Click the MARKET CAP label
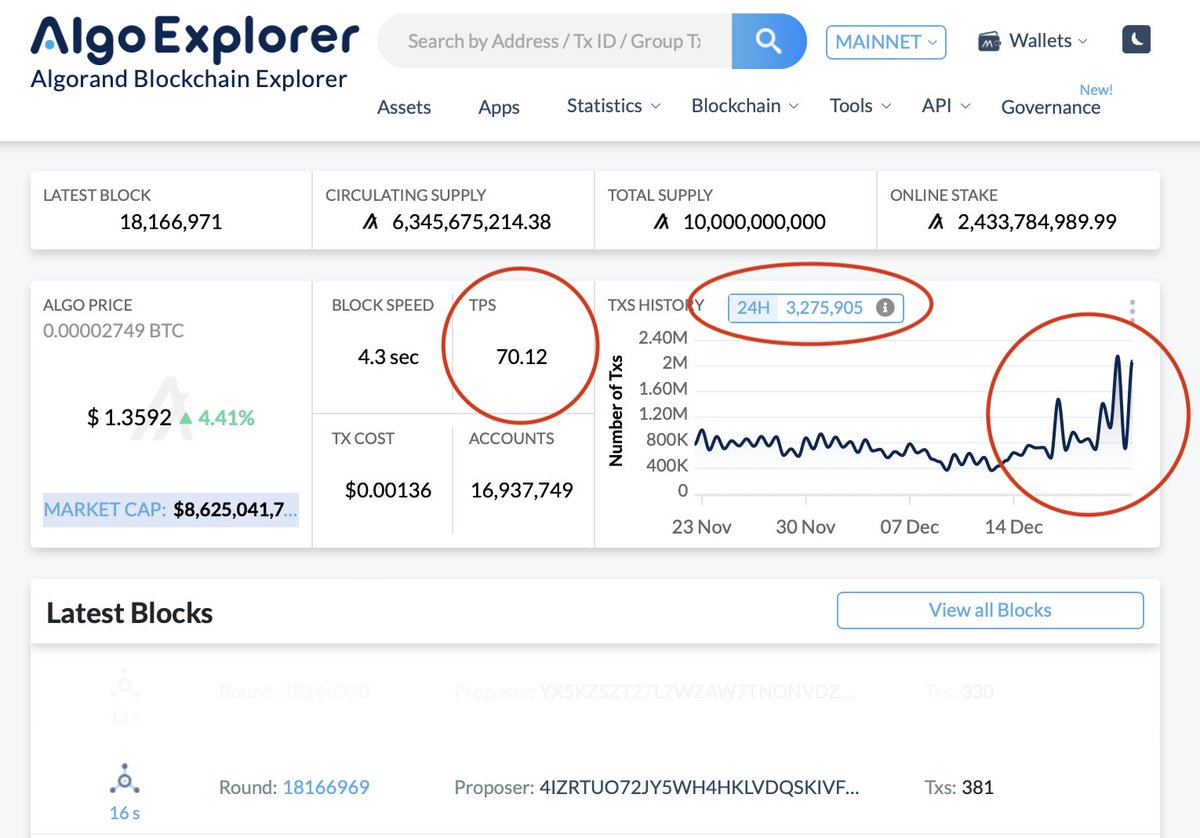 click(104, 510)
